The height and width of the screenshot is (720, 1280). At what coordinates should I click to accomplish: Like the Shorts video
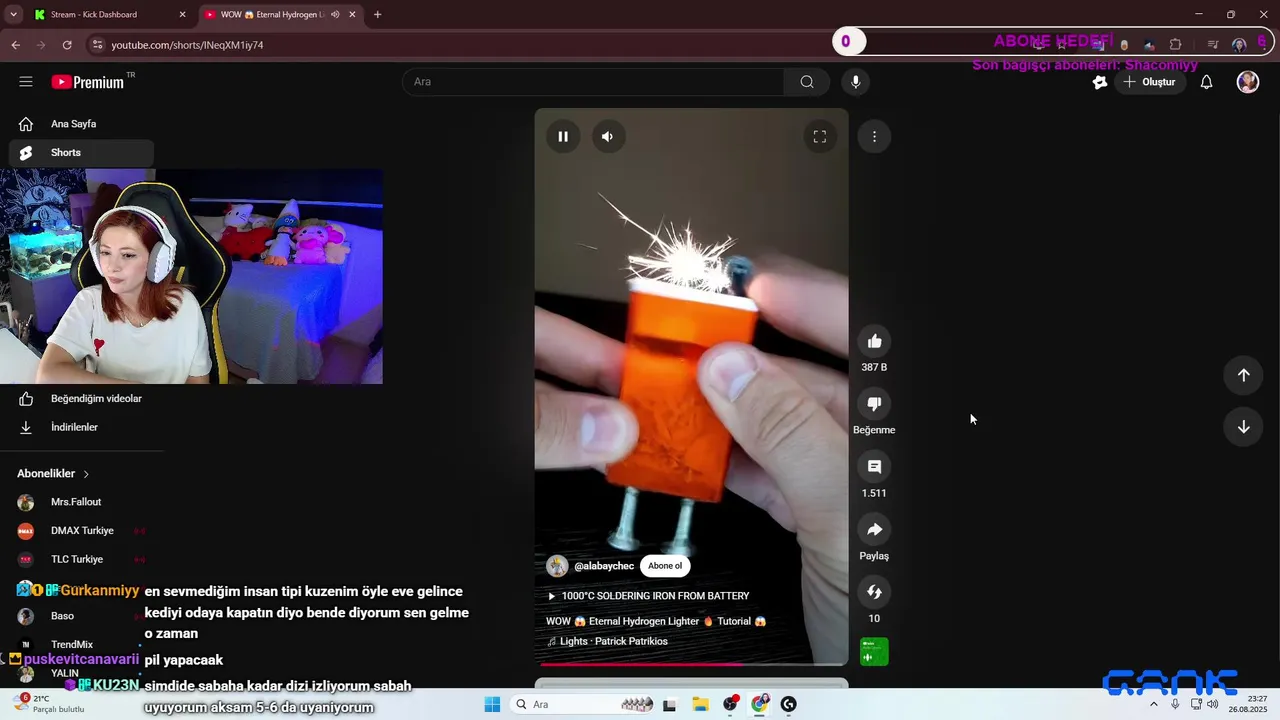874,341
